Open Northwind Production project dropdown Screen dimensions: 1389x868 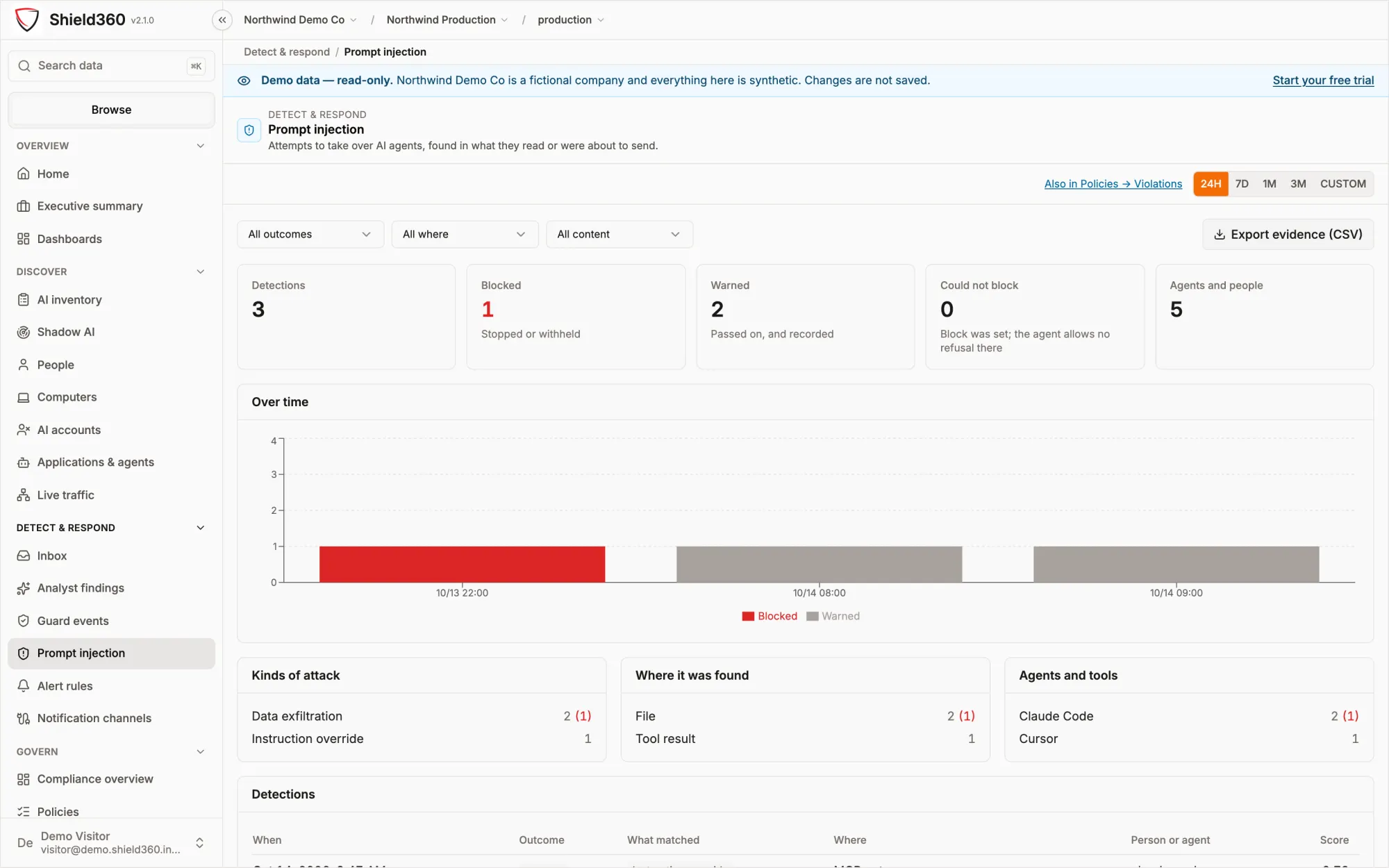tap(447, 20)
